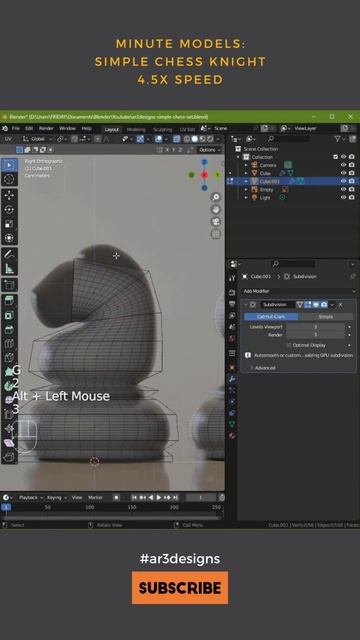Open the Add Modifier dropdown
Viewport: 360px width, 640px height.
[300, 291]
